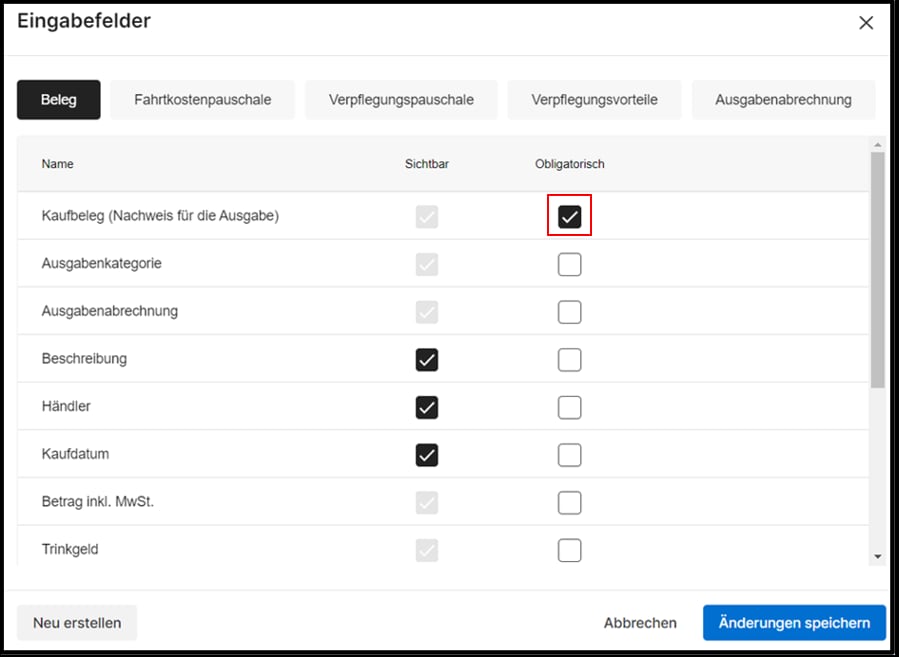The width and height of the screenshot is (899, 657).
Task: Check Obligatorisch for Kaufdatum
Action: pos(569,455)
